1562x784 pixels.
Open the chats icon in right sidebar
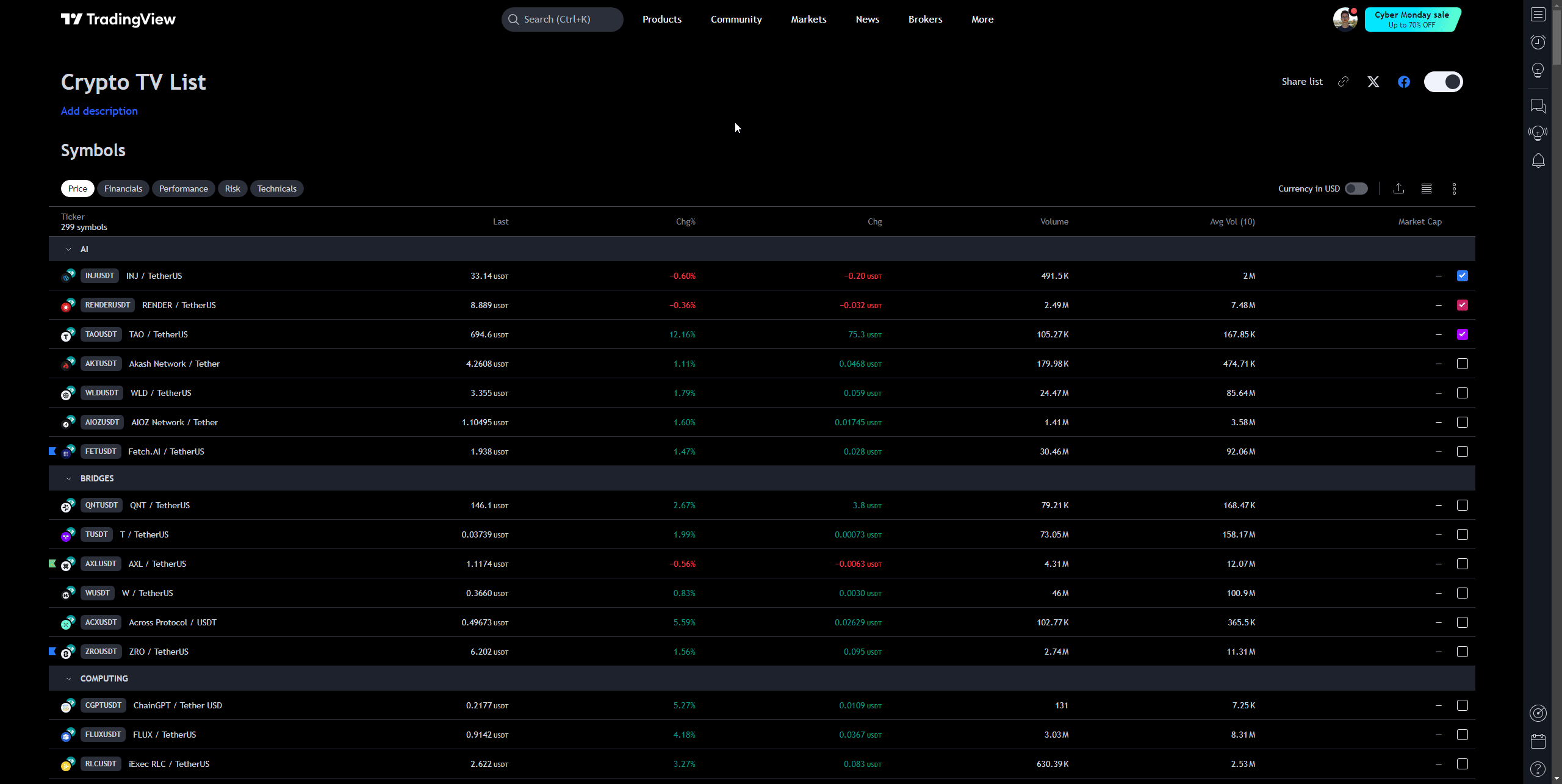click(x=1538, y=106)
